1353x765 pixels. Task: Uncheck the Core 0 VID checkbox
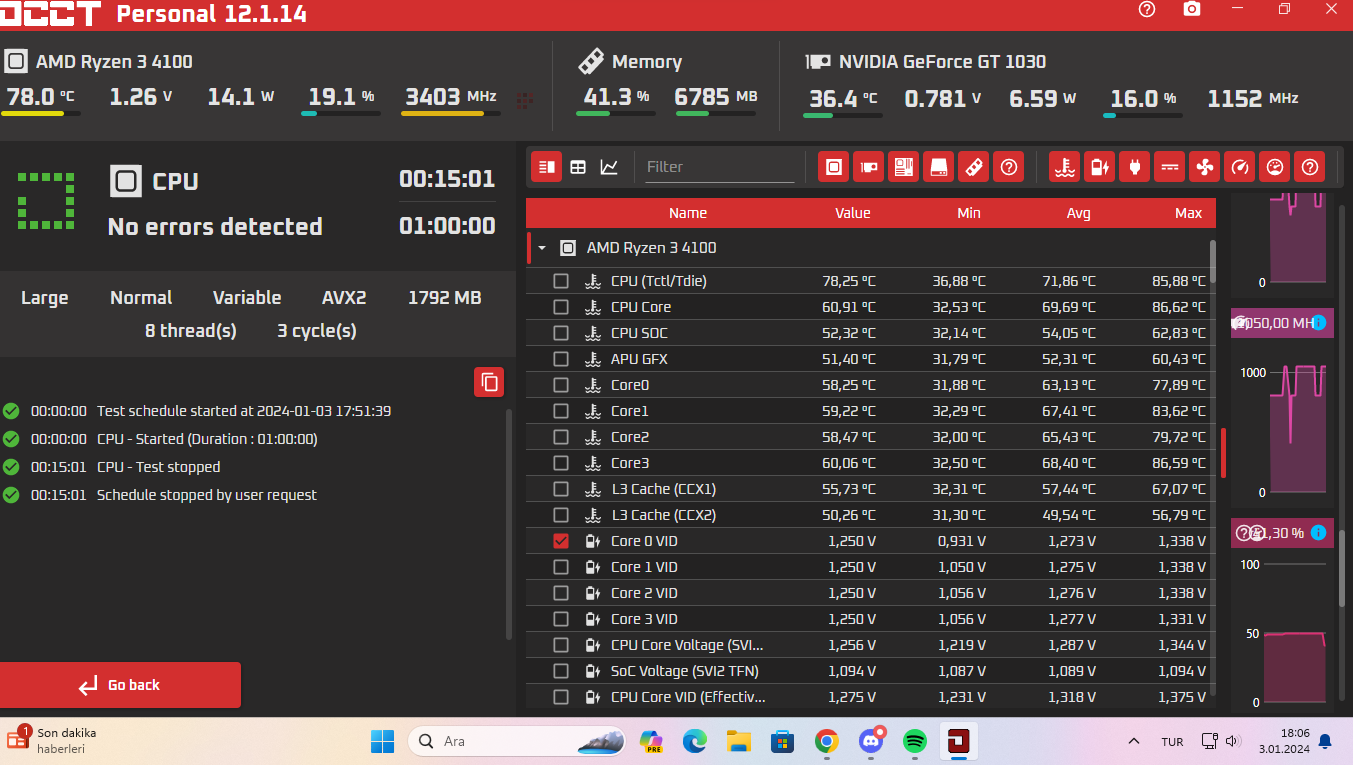[x=561, y=541]
